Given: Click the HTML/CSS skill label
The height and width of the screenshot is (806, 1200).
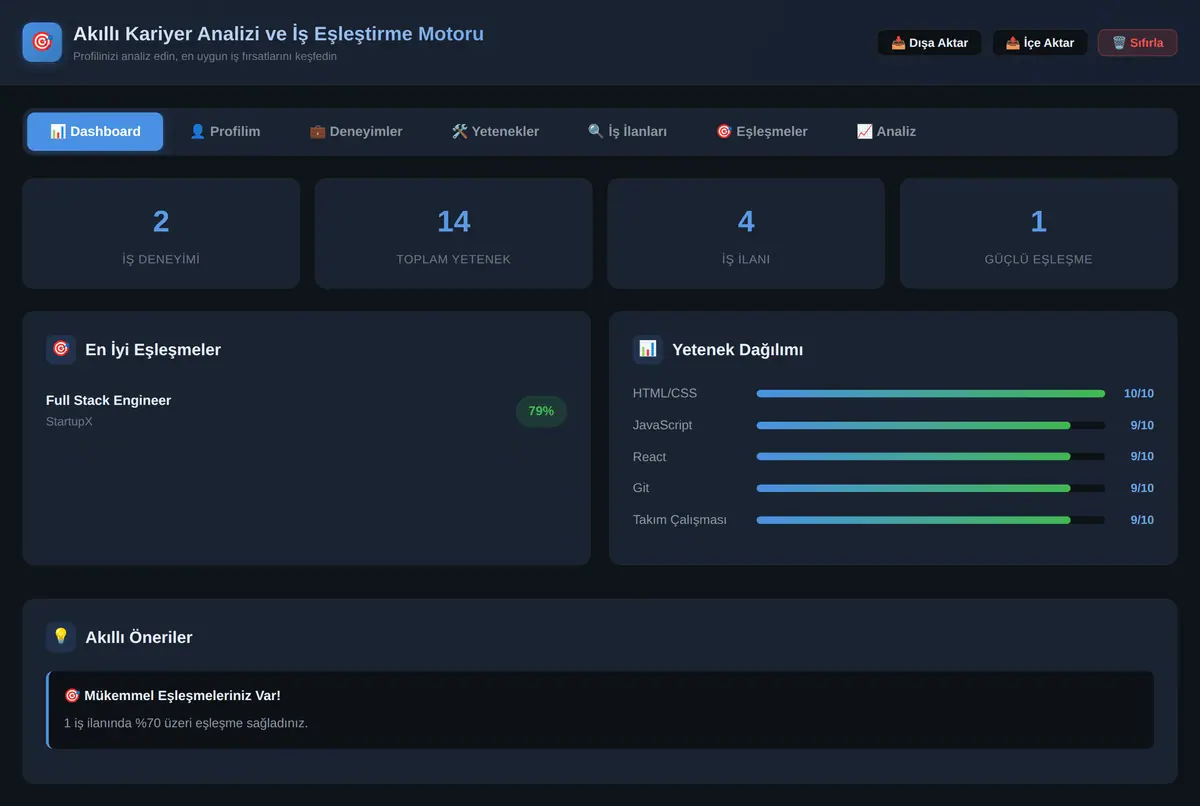Looking at the screenshot, I should coord(665,394).
